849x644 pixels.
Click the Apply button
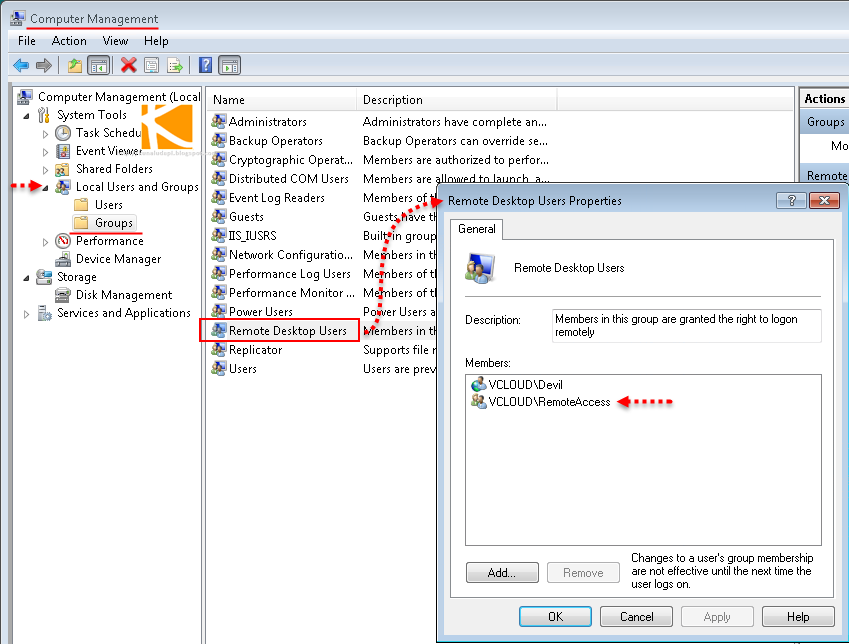[x=717, y=616]
